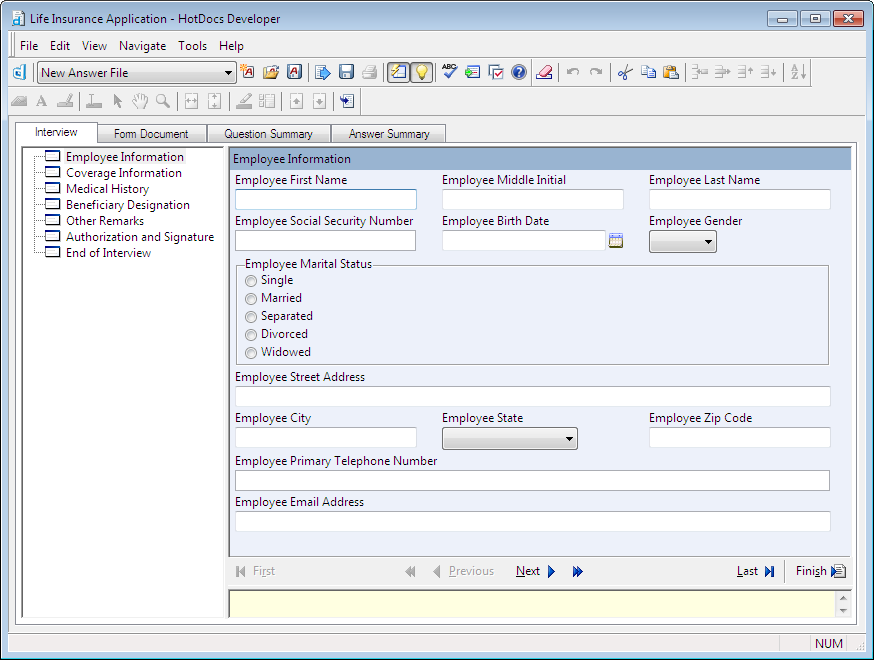
Task: Open the Employee Gender dropdown
Action: pyautogui.click(x=683, y=241)
